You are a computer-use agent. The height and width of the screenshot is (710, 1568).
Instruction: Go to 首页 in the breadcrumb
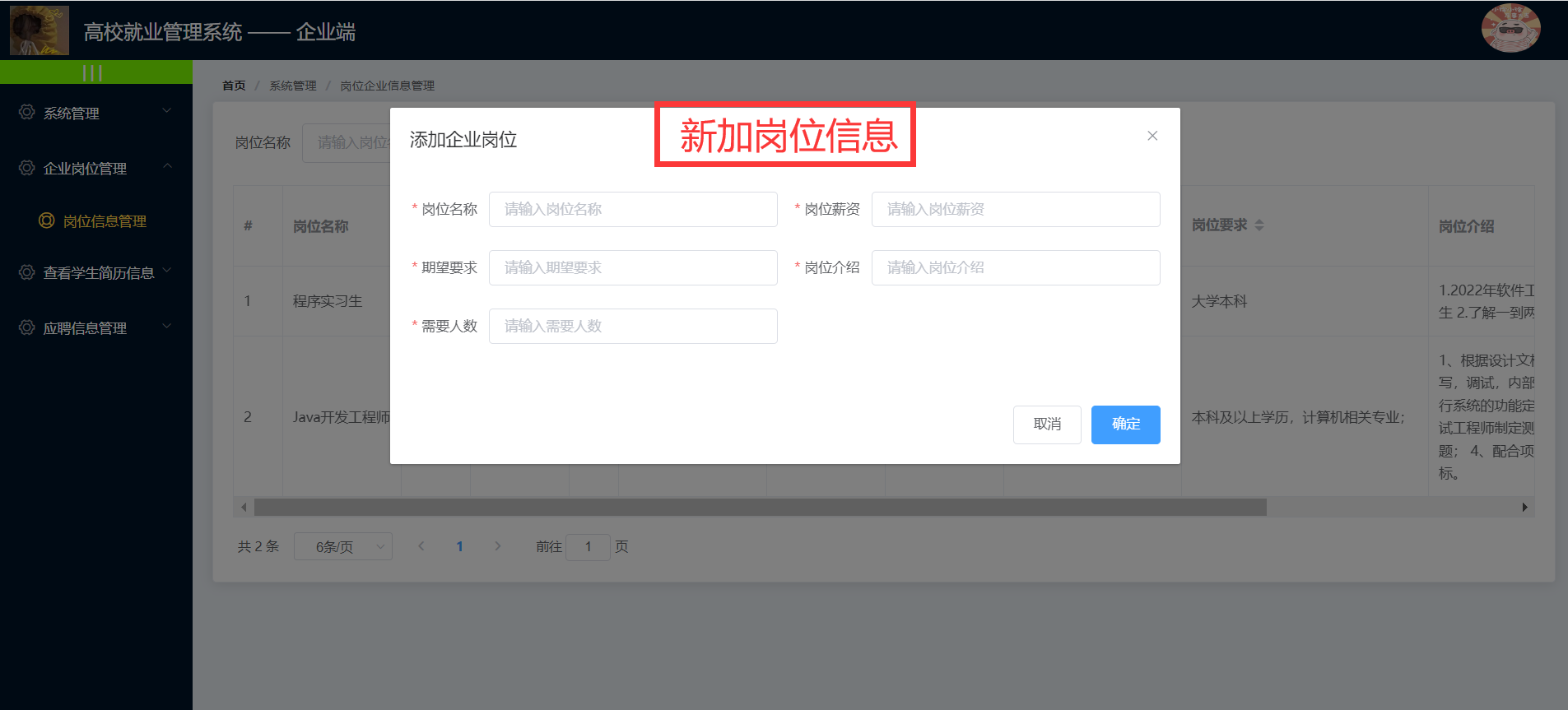click(234, 86)
